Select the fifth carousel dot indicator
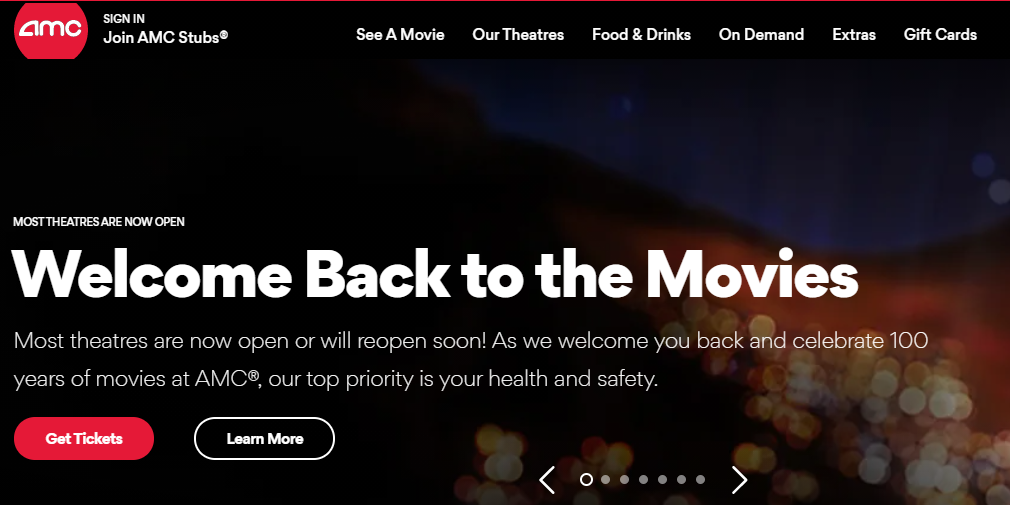The image size is (1010, 505). pyautogui.click(x=662, y=479)
